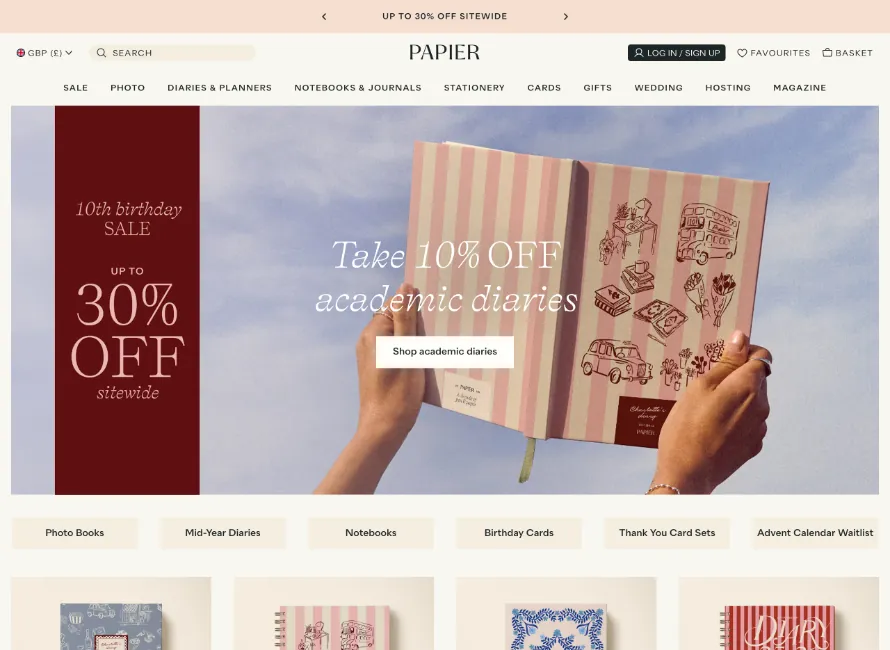Click the Birthday Cards shortcut
890x650 pixels.
tap(519, 533)
